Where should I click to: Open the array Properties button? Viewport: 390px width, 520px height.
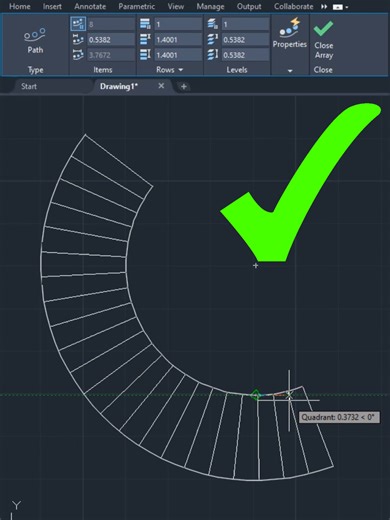click(x=290, y=33)
